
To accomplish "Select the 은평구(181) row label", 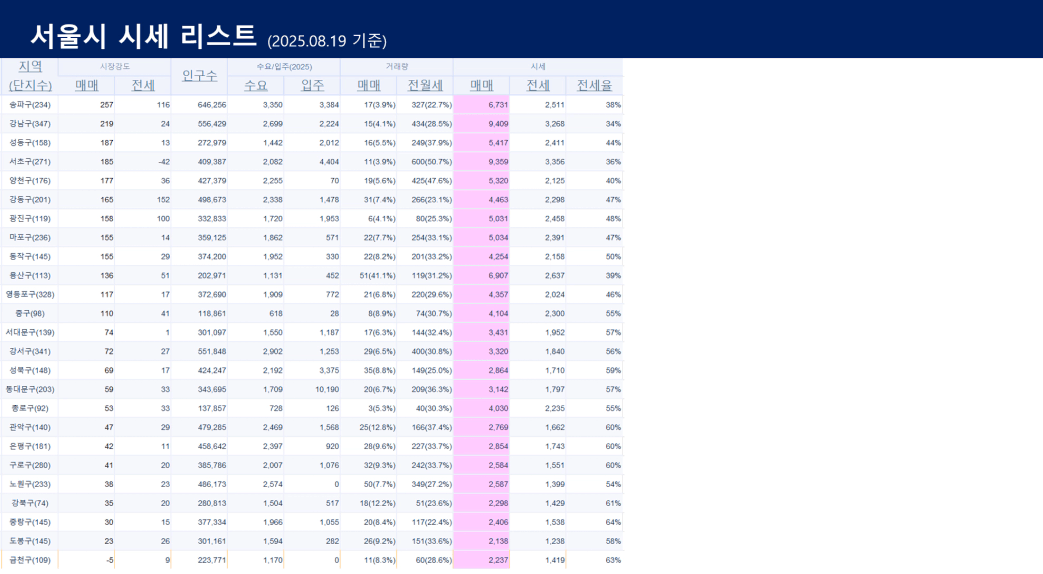I will (29, 446).
